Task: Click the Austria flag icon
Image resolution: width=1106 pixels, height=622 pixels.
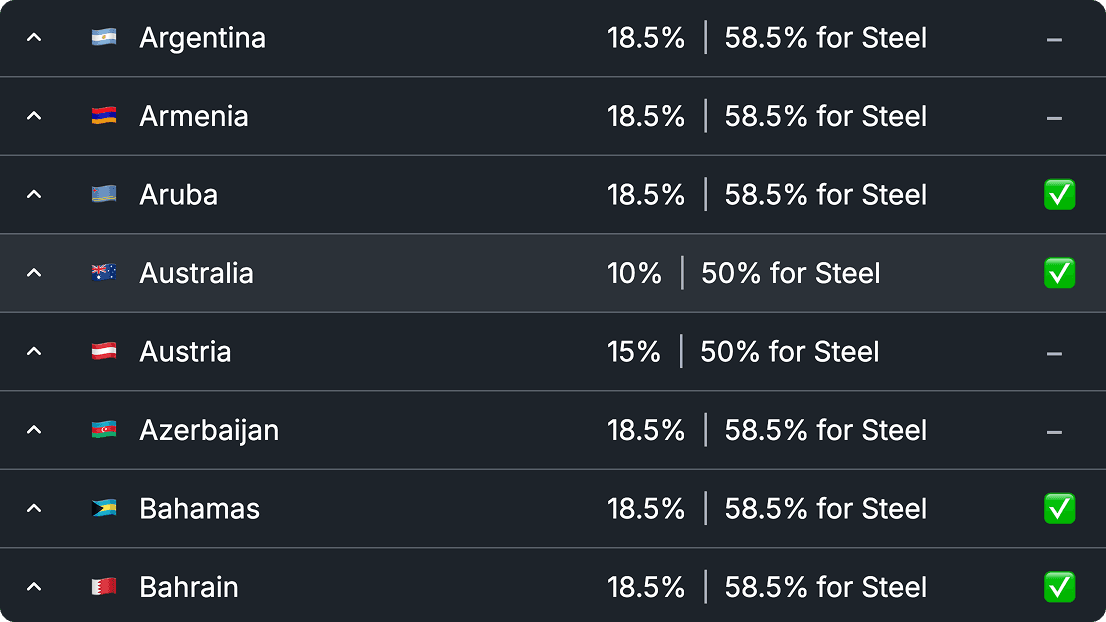Action: [x=104, y=351]
